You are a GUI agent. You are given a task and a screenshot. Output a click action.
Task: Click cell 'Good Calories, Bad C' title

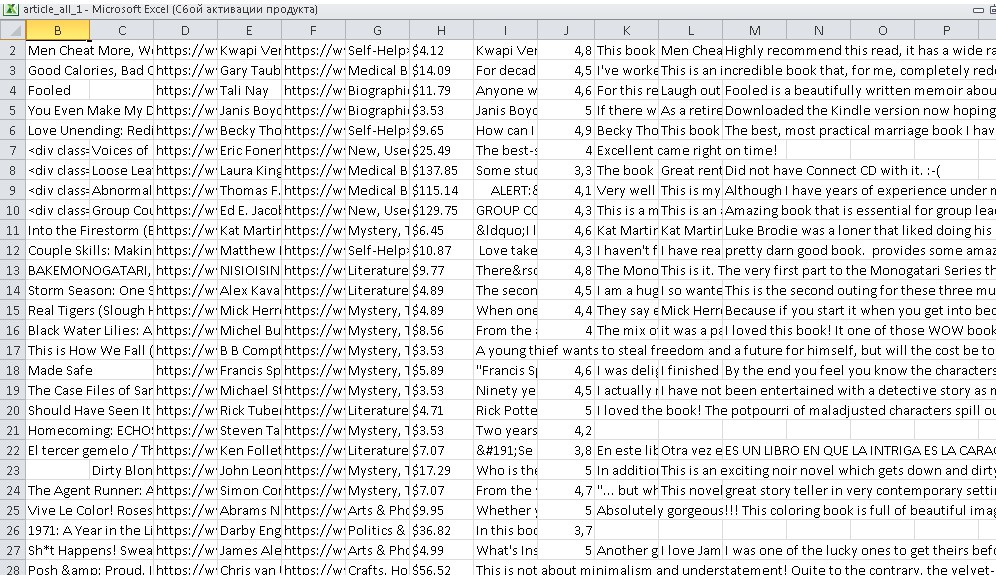click(90, 71)
